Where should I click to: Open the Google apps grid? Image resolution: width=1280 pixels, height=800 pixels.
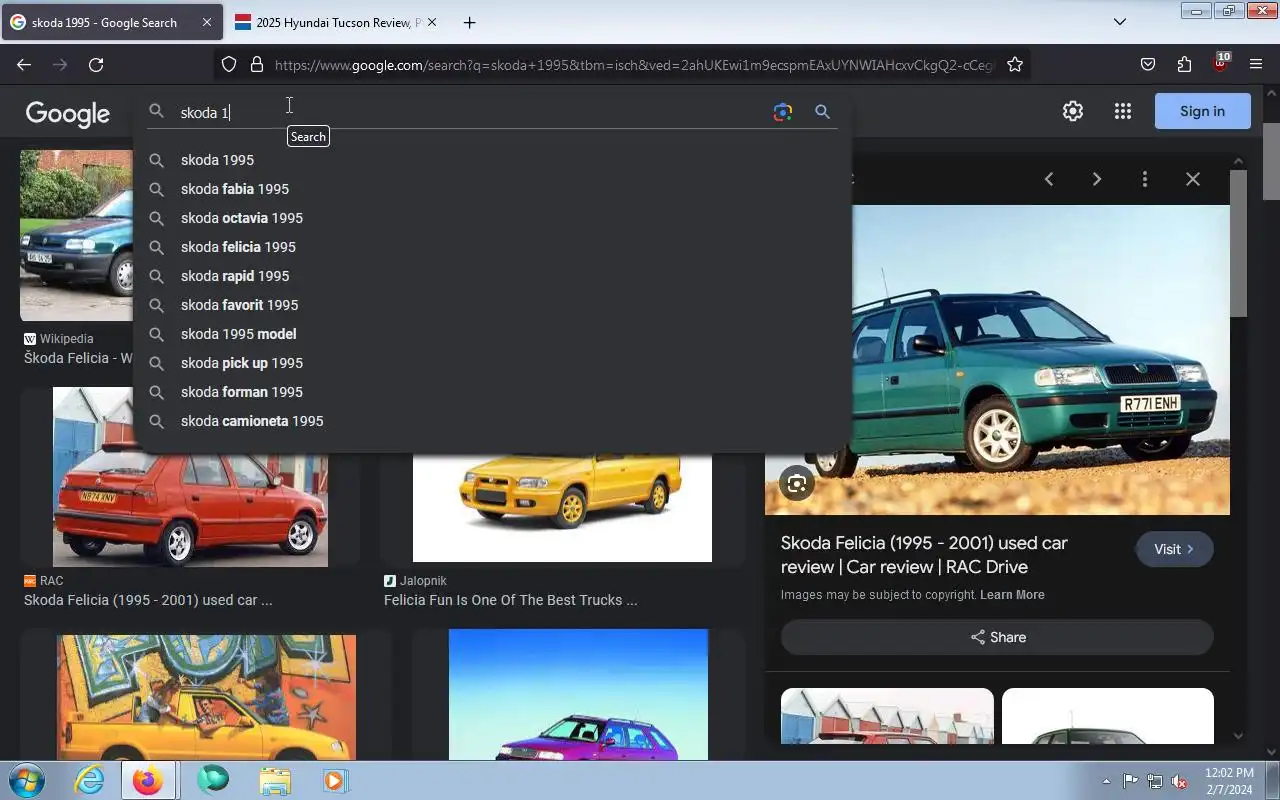[x=1122, y=111]
